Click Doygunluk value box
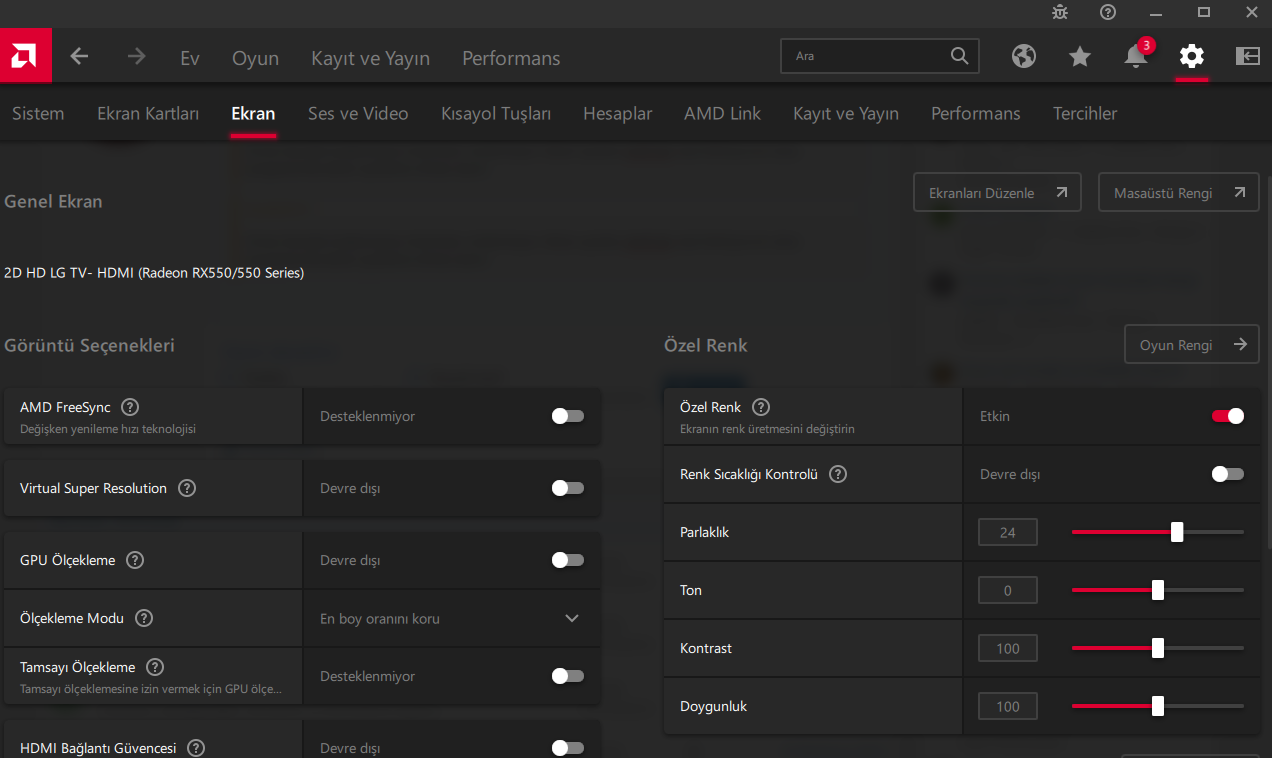Image resolution: width=1272 pixels, height=758 pixels. 1008,706
